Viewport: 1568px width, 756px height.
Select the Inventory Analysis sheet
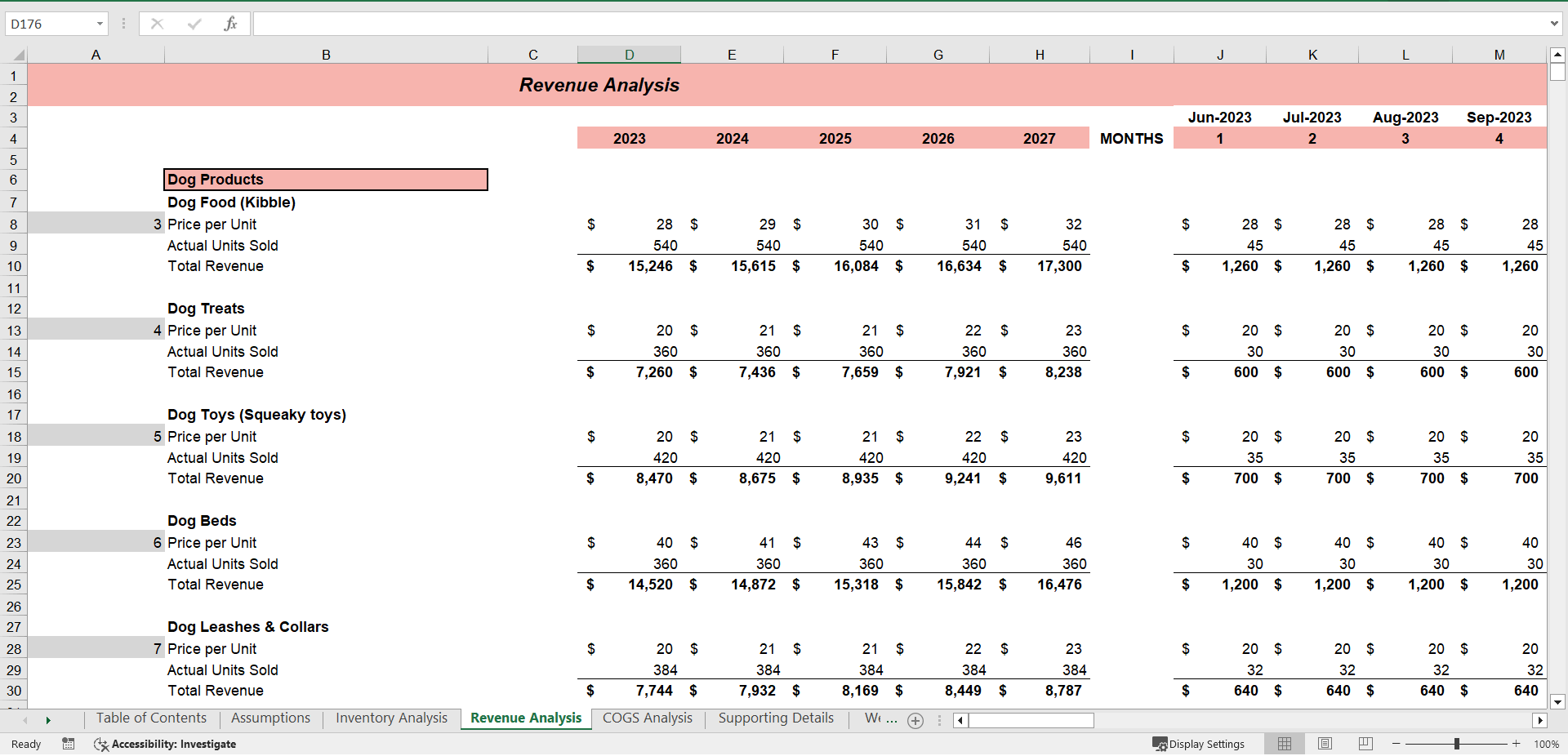[x=391, y=718]
